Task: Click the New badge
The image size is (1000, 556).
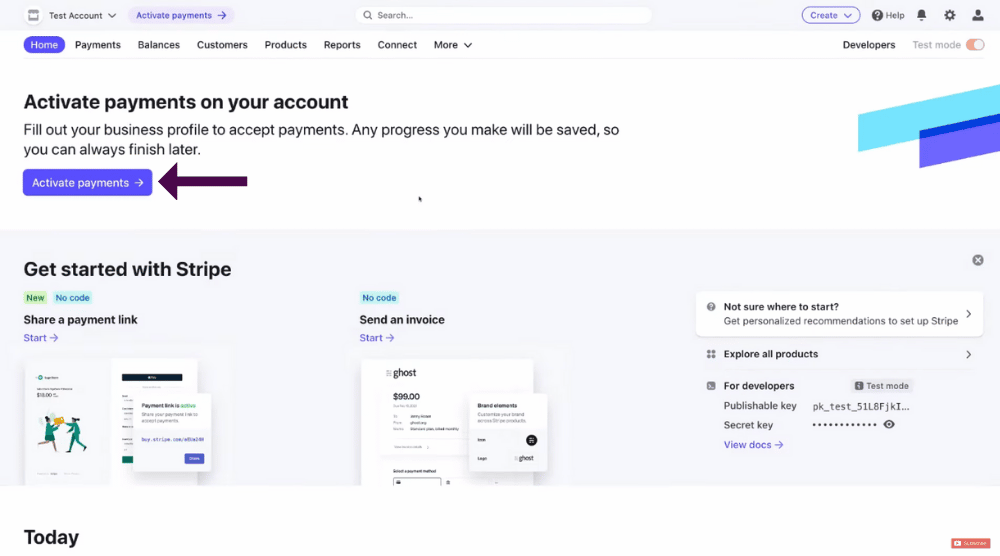Action: coord(35,298)
